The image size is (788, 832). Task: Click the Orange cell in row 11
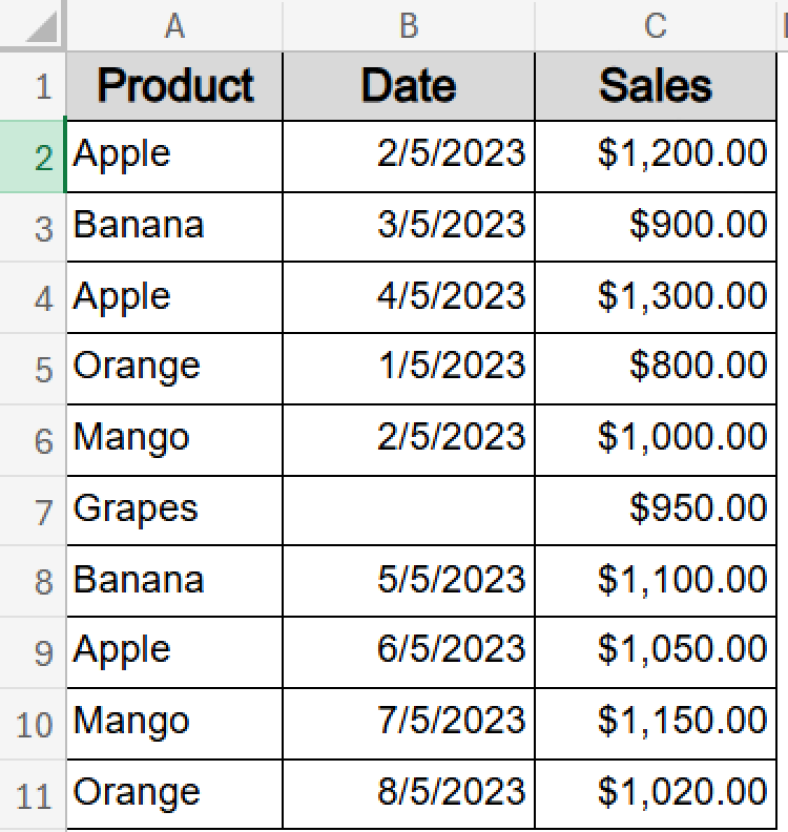click(x=174, y=792)
